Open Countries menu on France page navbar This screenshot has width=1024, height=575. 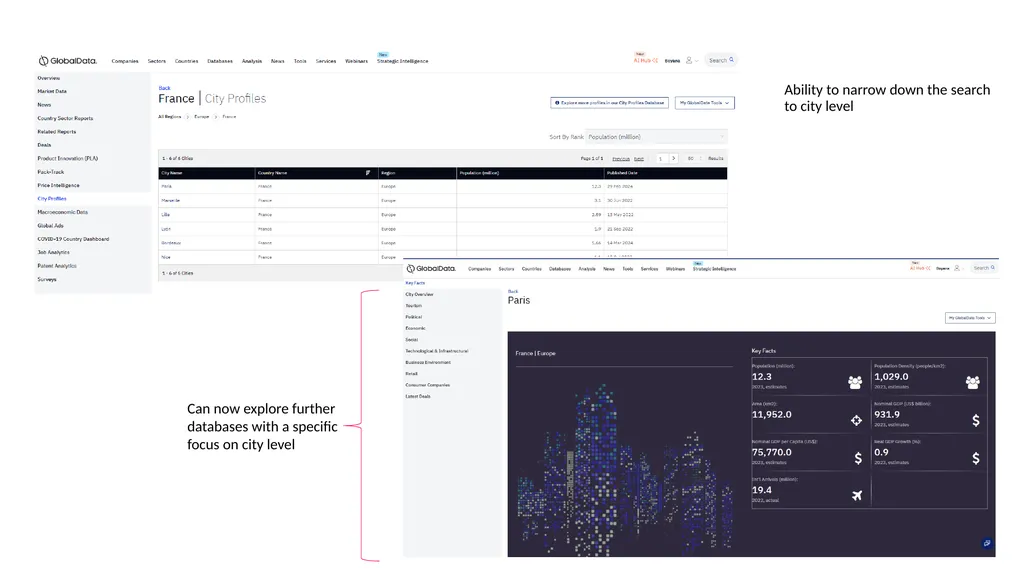186,61
